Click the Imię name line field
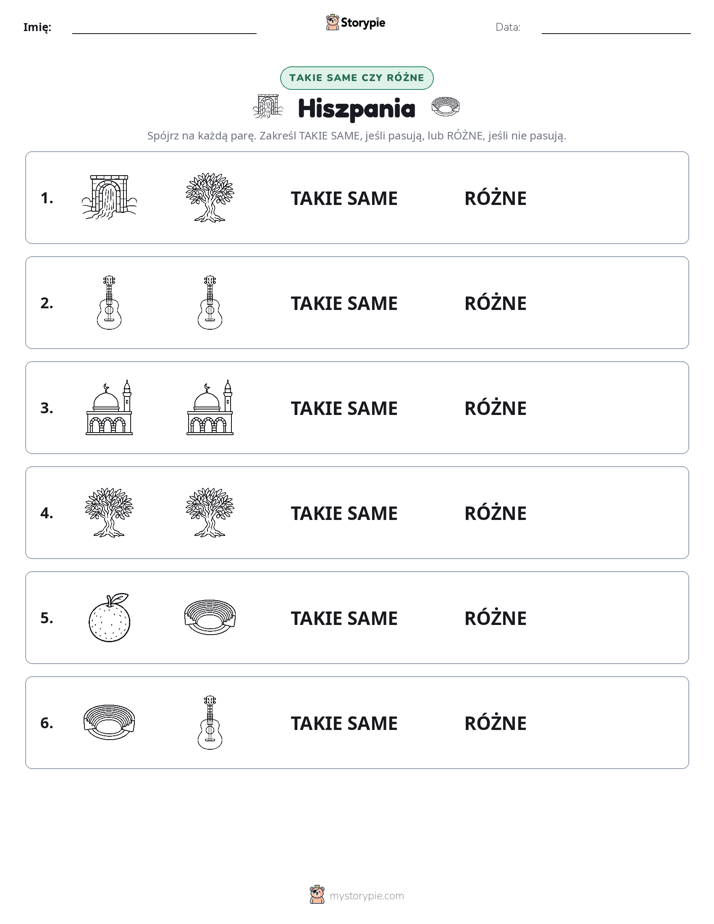714x924 pixels. click(164, 27)
